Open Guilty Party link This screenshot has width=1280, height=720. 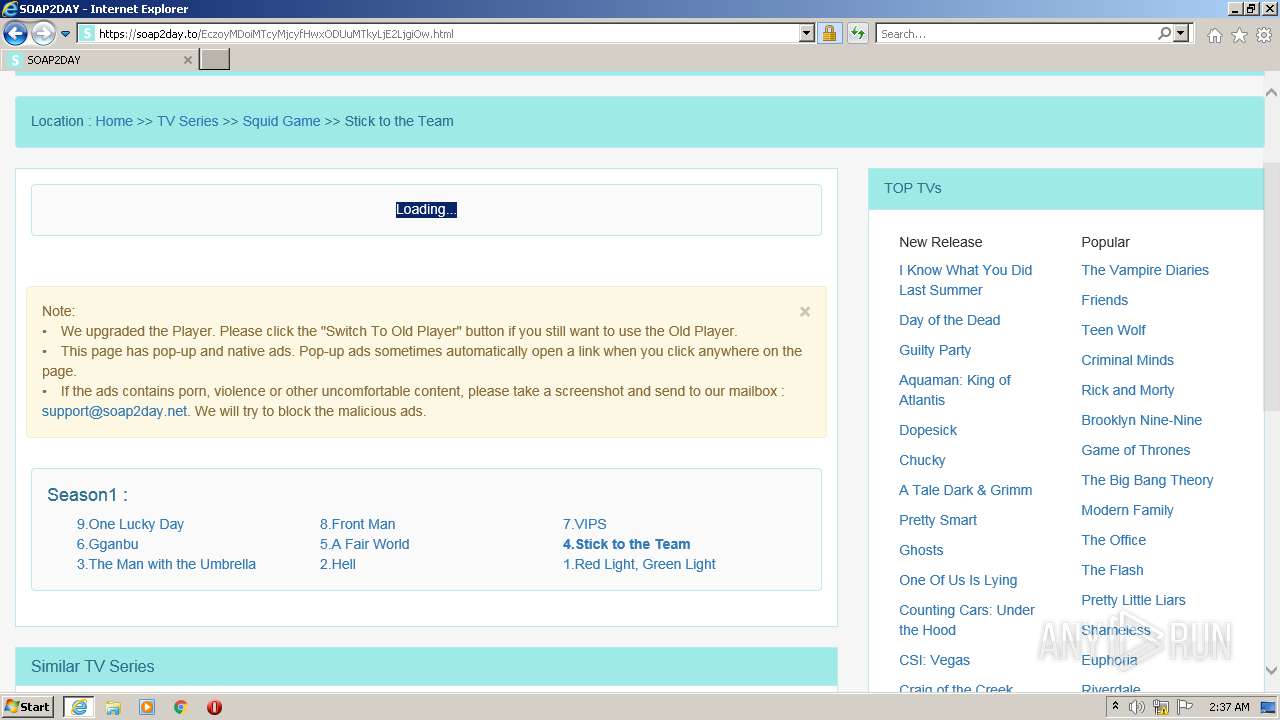(935, 350)
